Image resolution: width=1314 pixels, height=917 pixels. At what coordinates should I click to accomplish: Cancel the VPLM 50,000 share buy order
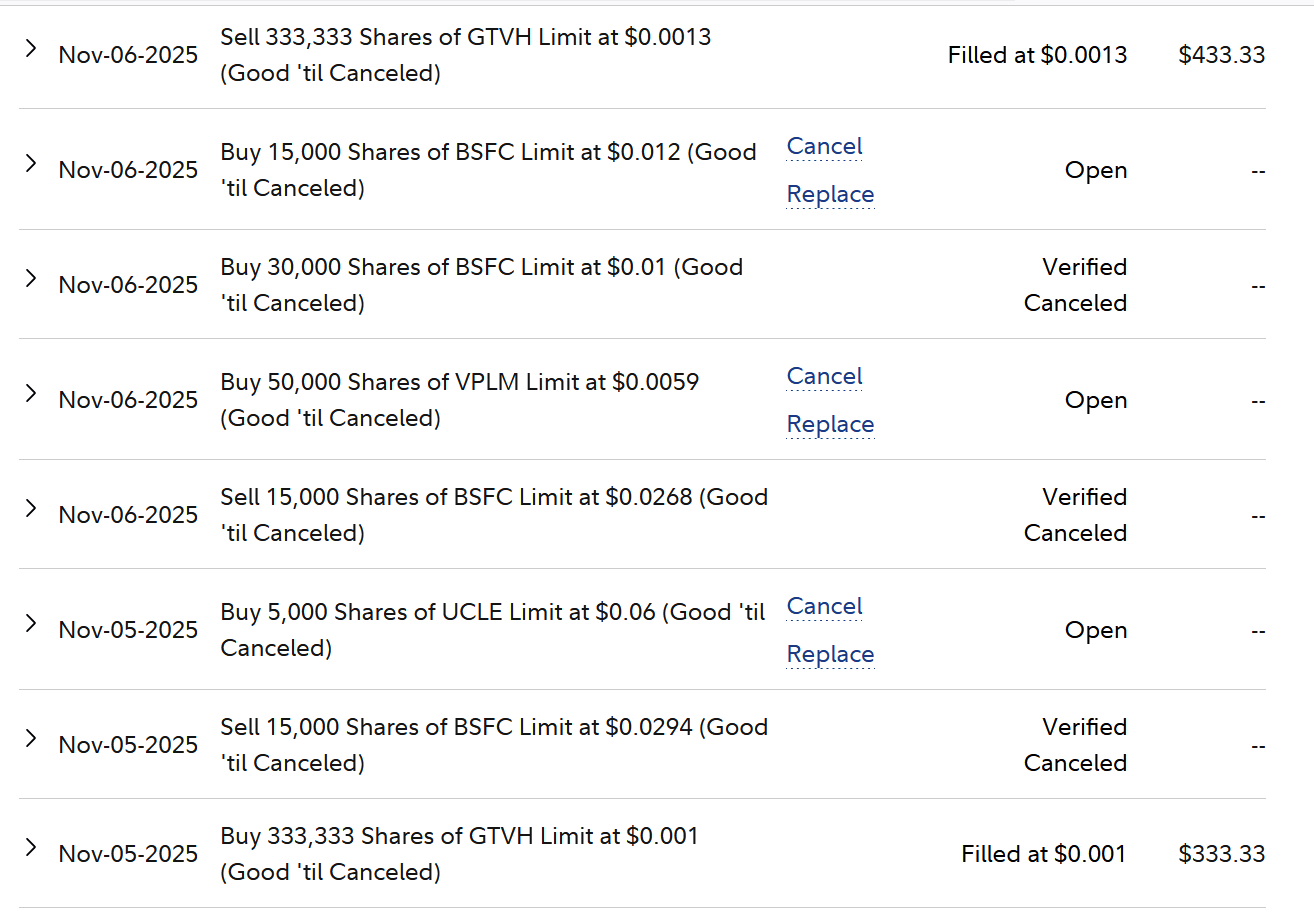(x=824, y=377)
